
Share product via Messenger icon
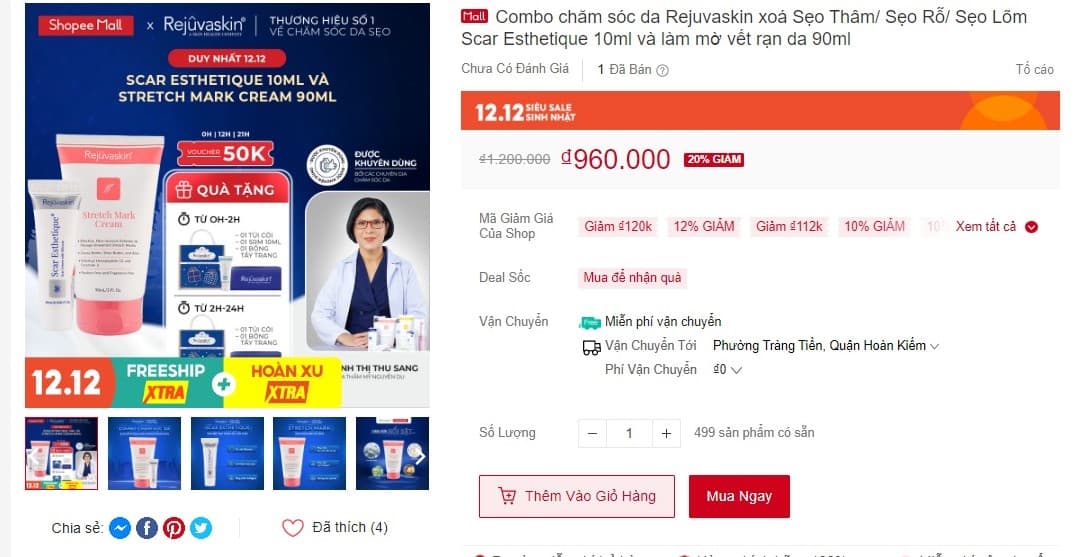120,528
